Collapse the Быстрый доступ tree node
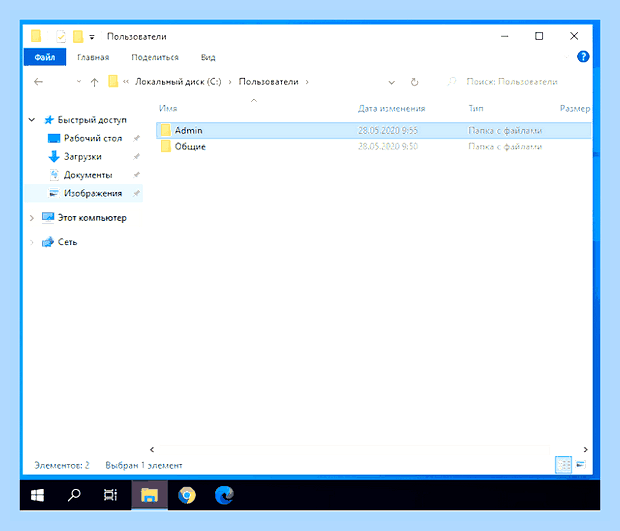 coord(32,119)
